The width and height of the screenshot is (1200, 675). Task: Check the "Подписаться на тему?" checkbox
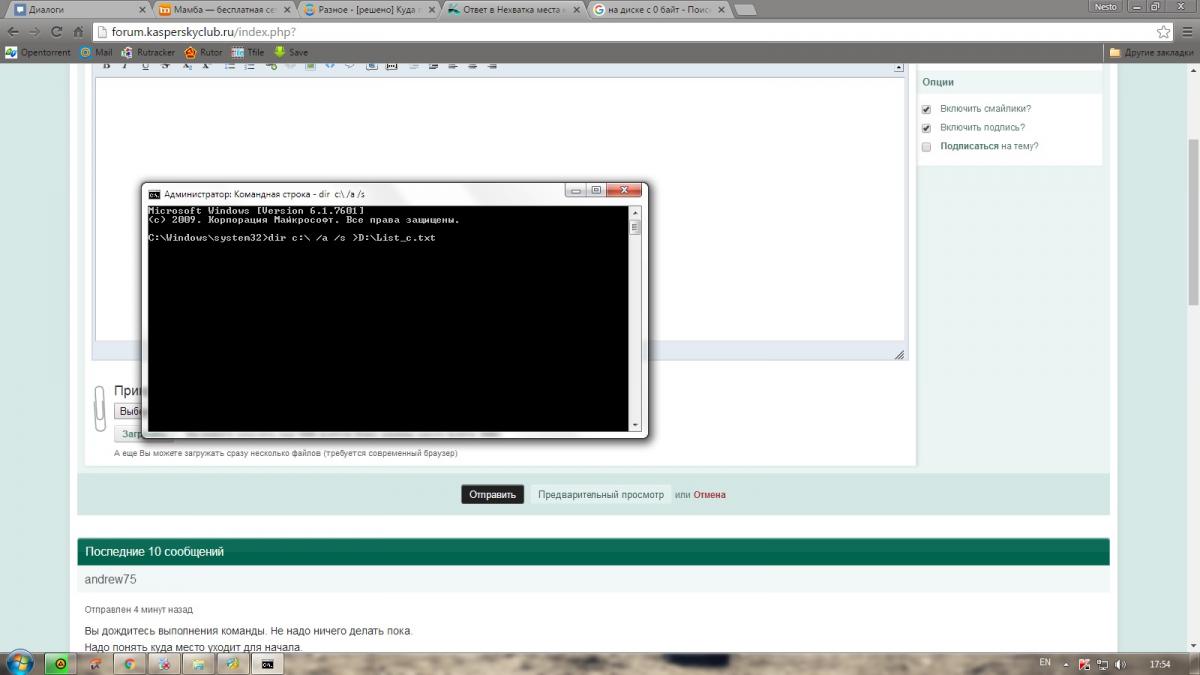click(926, 147)
